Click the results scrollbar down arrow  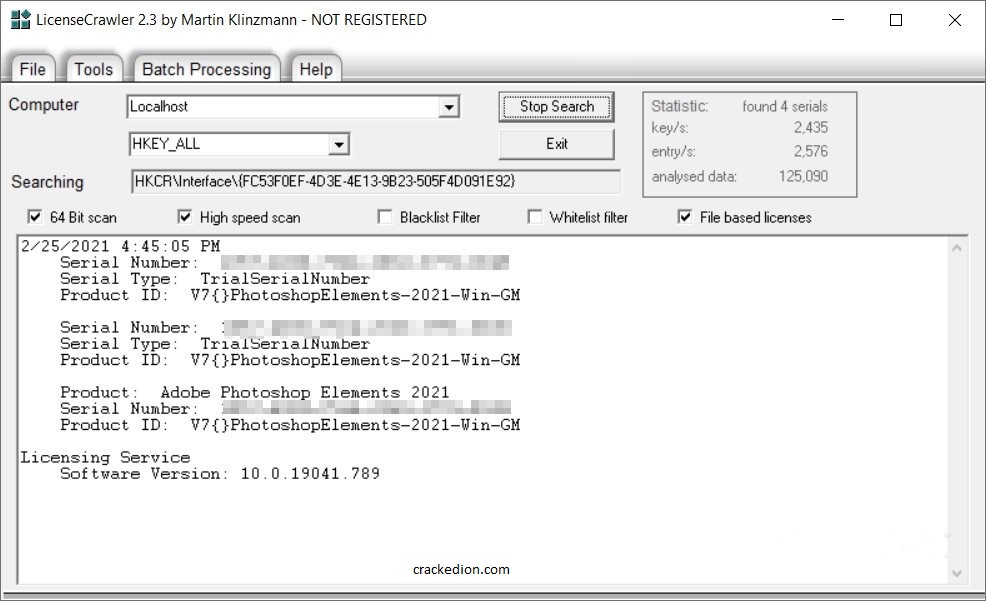pos(956,573)
